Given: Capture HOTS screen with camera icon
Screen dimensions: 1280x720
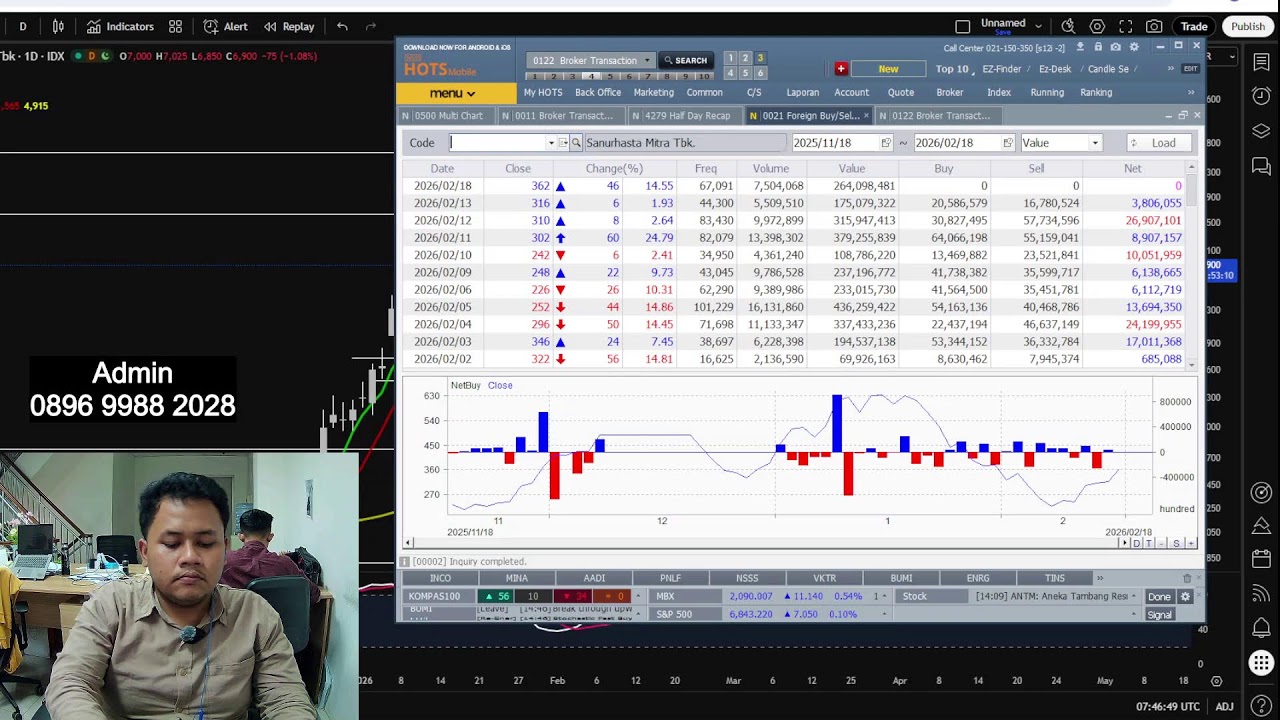Looking at the screenshot, I should point(1116,47).
